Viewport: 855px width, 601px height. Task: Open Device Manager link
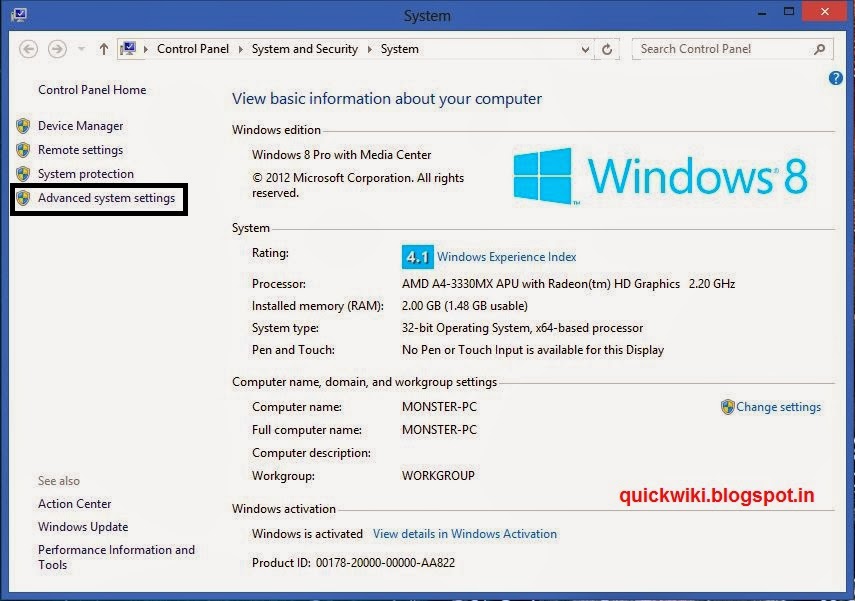pyautogui.click(x=81, y=126)
